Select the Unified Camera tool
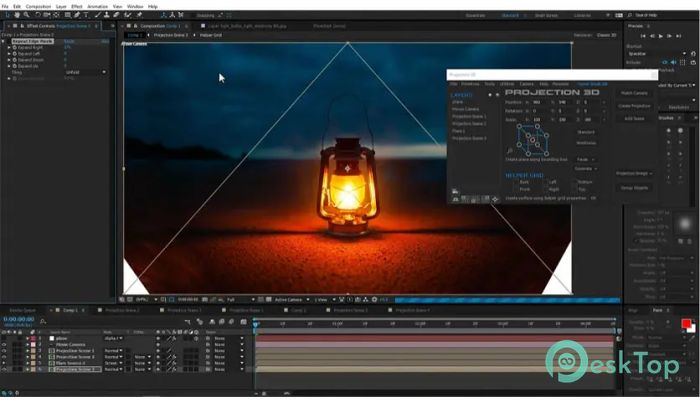Image resolution: width=700 pixels, height=400 pixels. [47, 15]
